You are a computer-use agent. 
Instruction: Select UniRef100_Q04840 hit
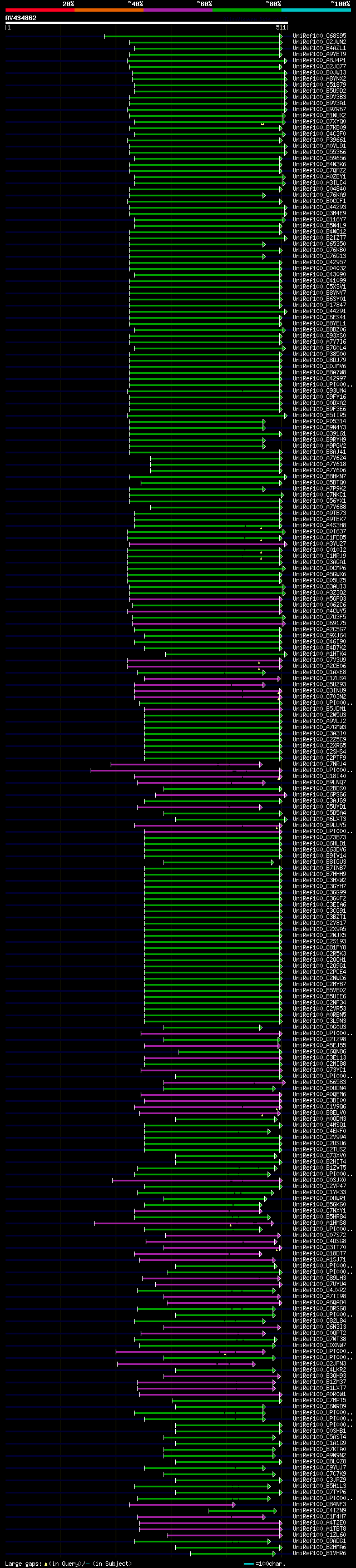(319, 189)
